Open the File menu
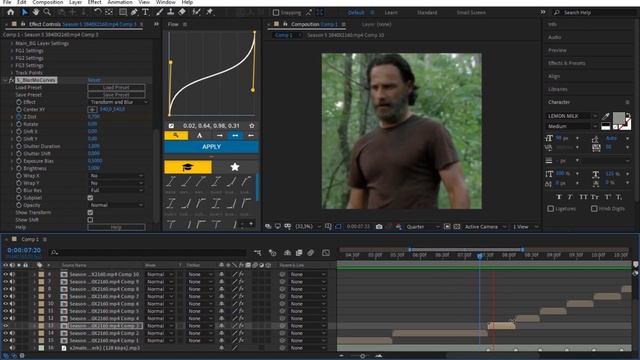Screen dimensions: 640x360 7,2
